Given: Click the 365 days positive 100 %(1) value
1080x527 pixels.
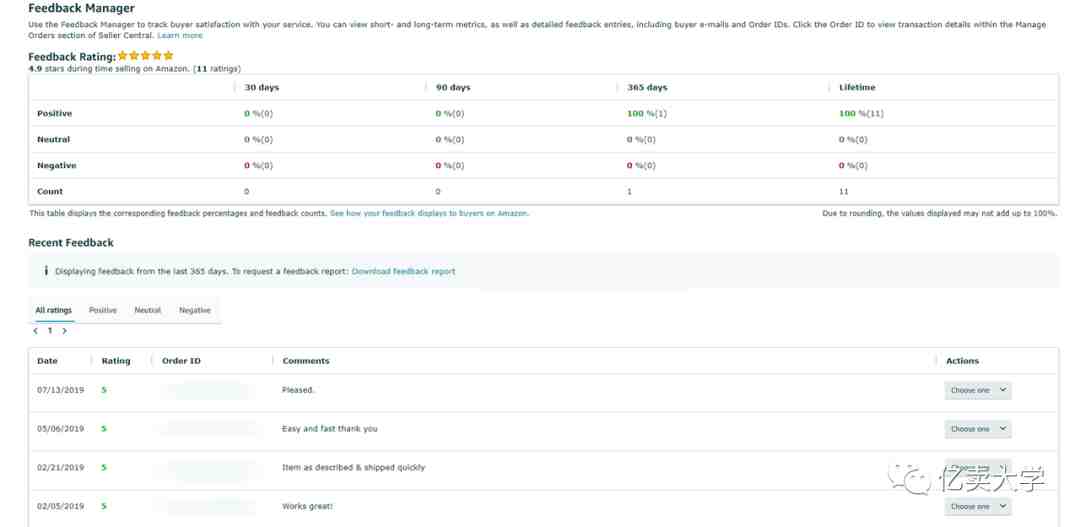Looking at the screenshot, I should pyautogui.click(x=647, y=114).
